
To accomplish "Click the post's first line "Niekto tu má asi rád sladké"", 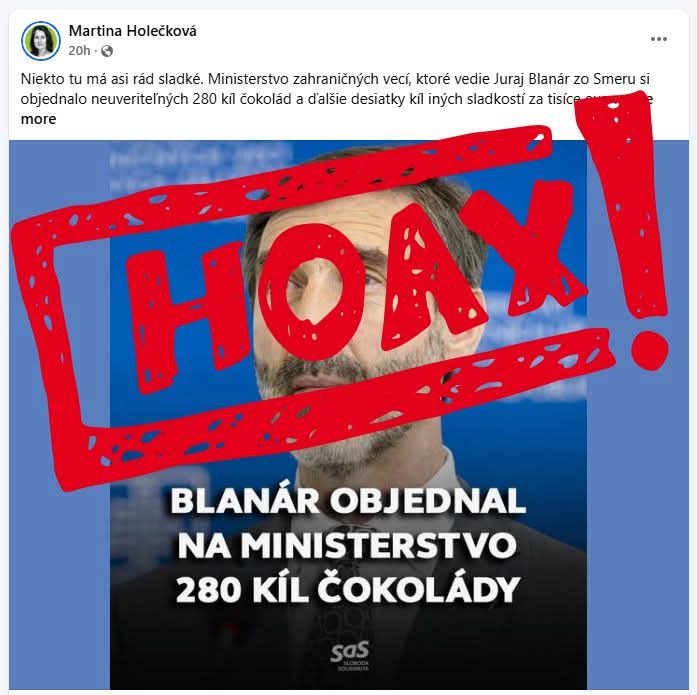I will (x=112, y=79).
